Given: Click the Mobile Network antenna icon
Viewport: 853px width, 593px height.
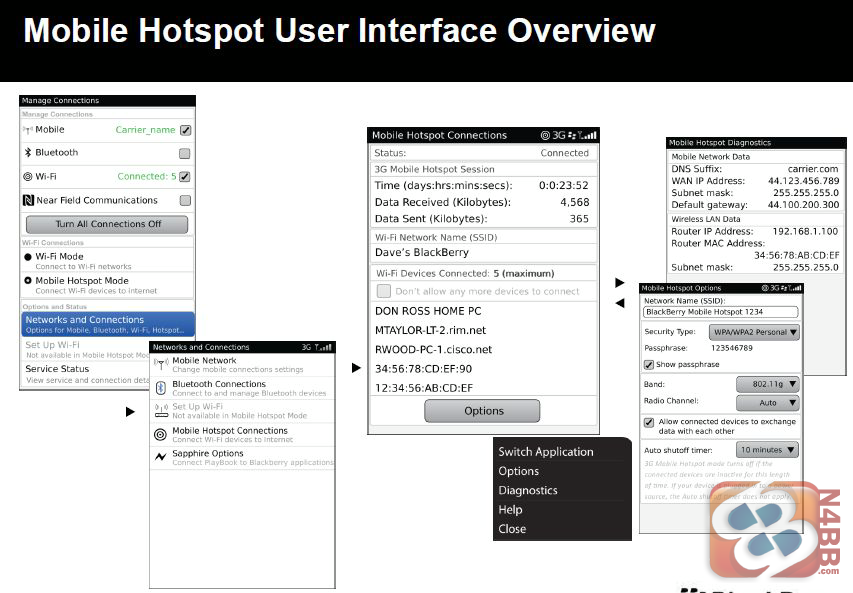Looking at the screenshot, I should click(160, 363).
